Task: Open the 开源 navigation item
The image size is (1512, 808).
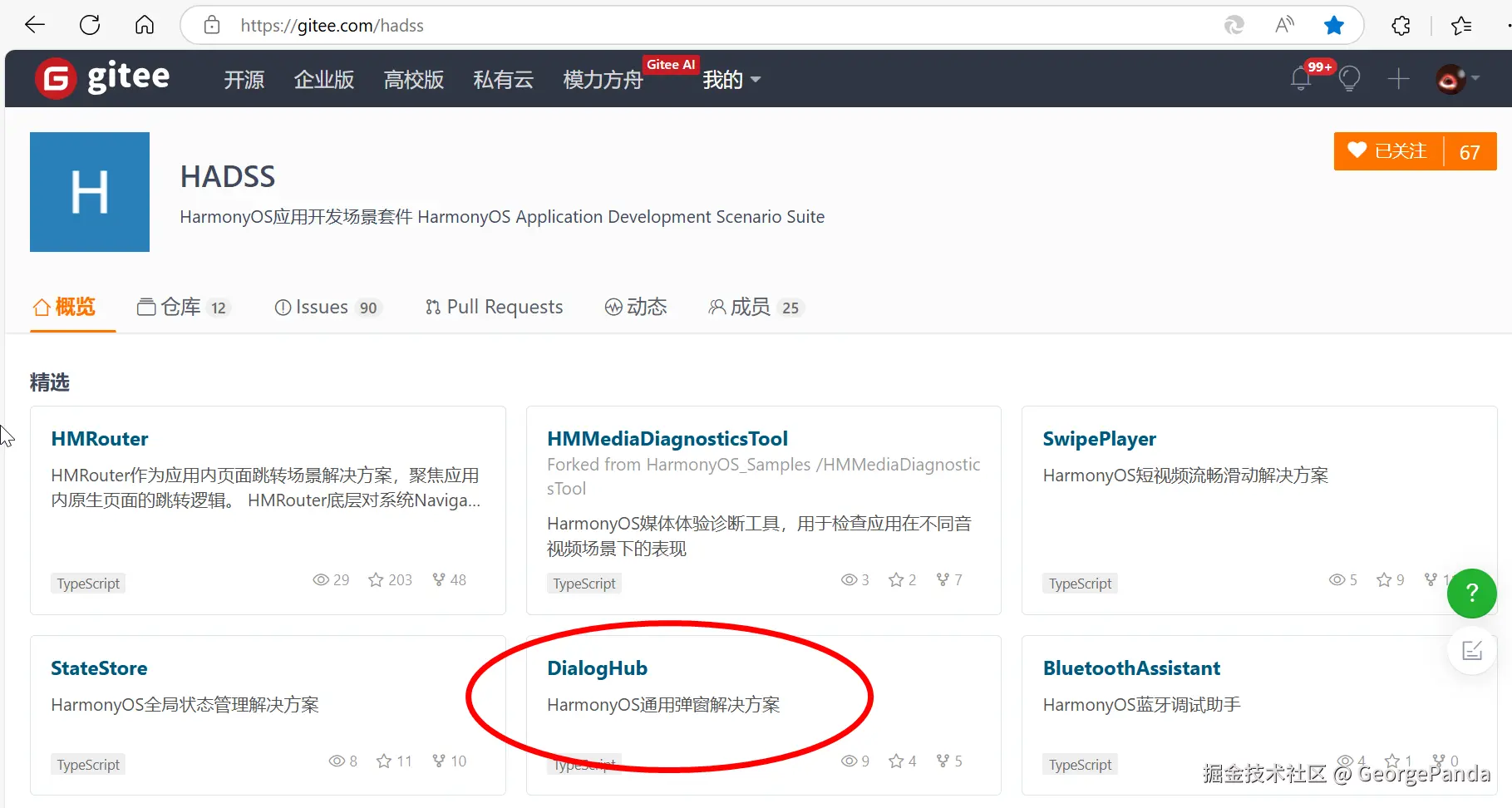Action: tap(244, 80)
